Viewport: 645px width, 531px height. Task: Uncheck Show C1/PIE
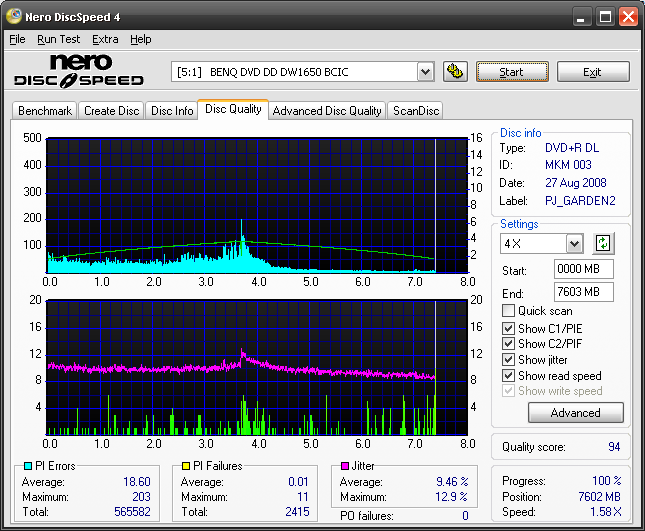coord(508,328)
